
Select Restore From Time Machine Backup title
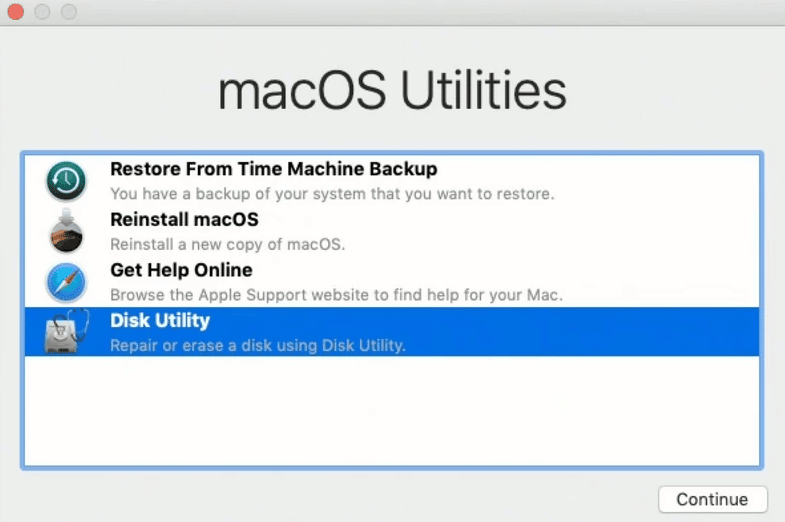click(x=273, y=169)
